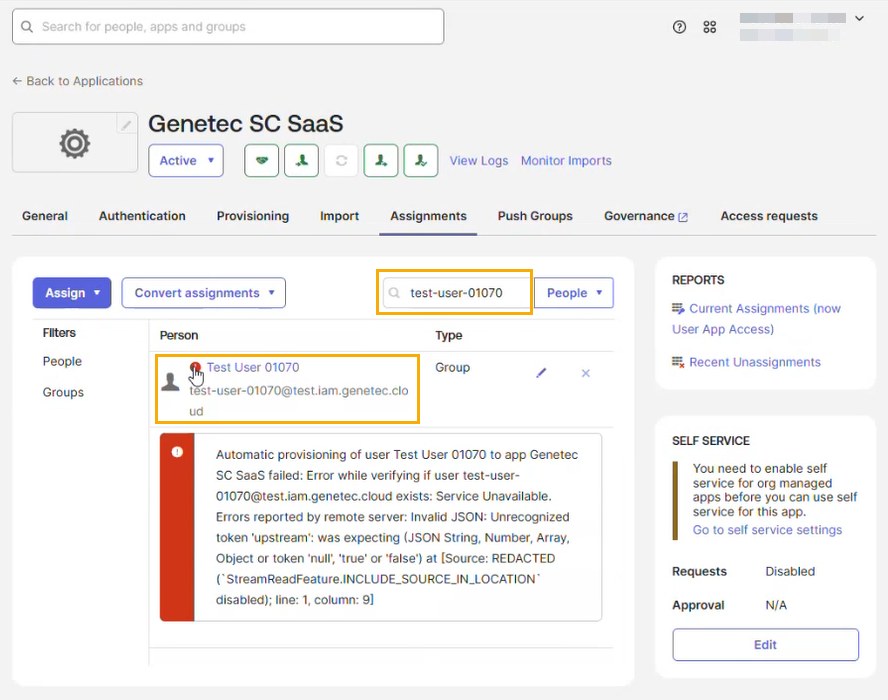The image size is (888, 700).
Task: Click the Approval N/A value
Action: coord(776,605)
